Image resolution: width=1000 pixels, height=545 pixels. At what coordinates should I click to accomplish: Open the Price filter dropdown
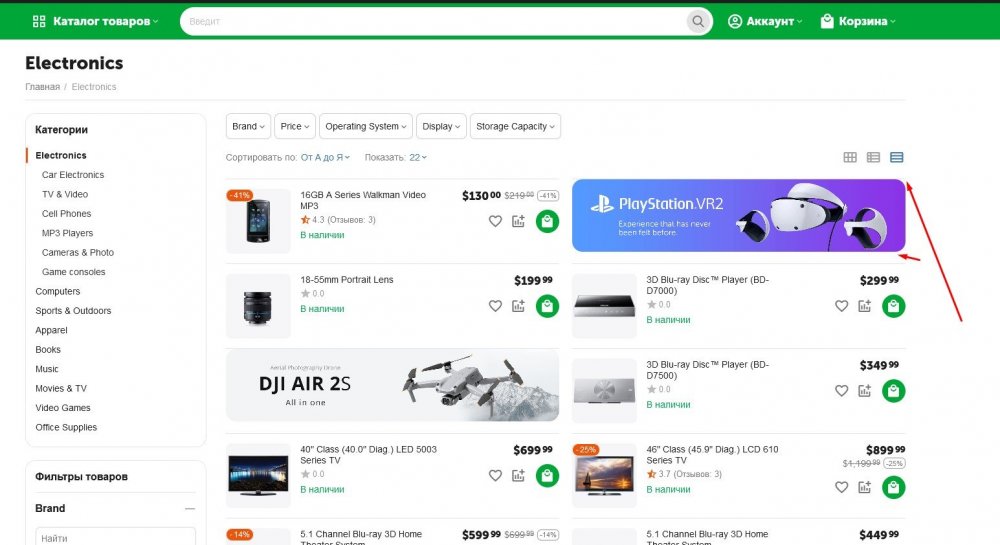[295, 126]
